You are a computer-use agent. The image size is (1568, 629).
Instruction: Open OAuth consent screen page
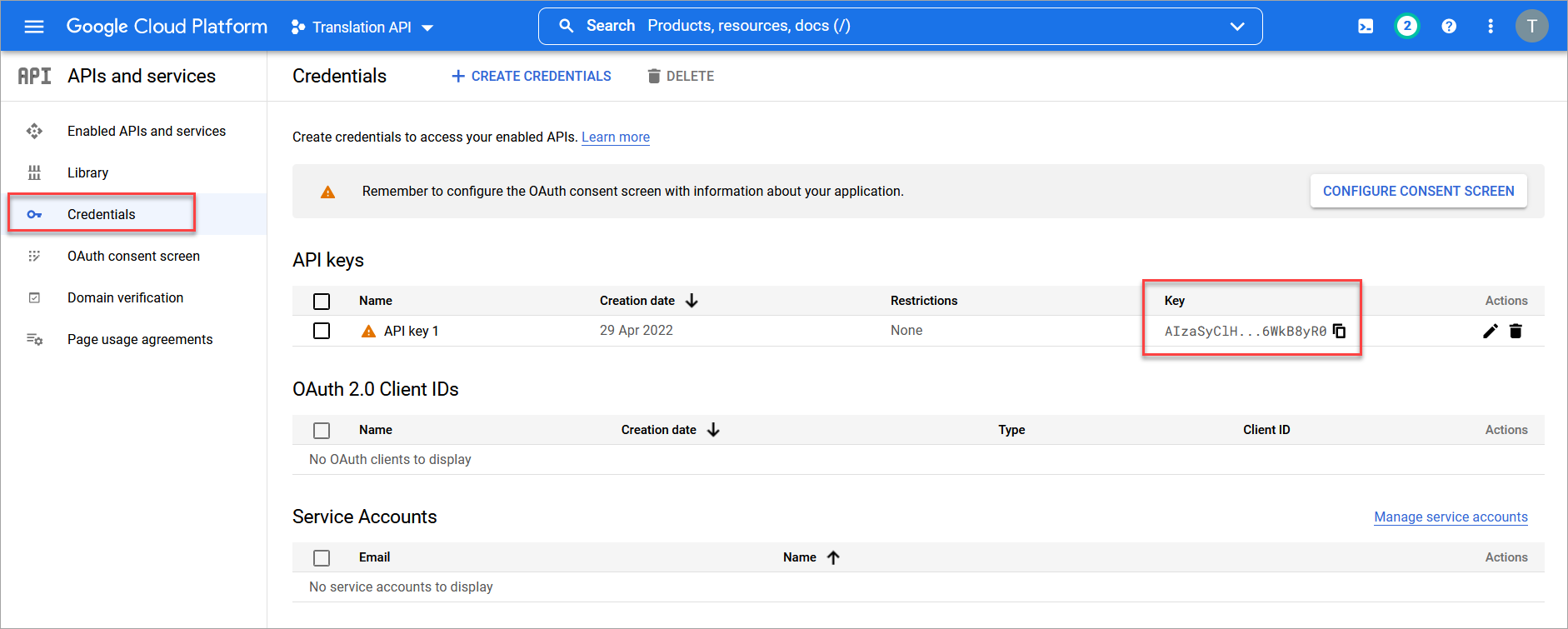[133, 256]
